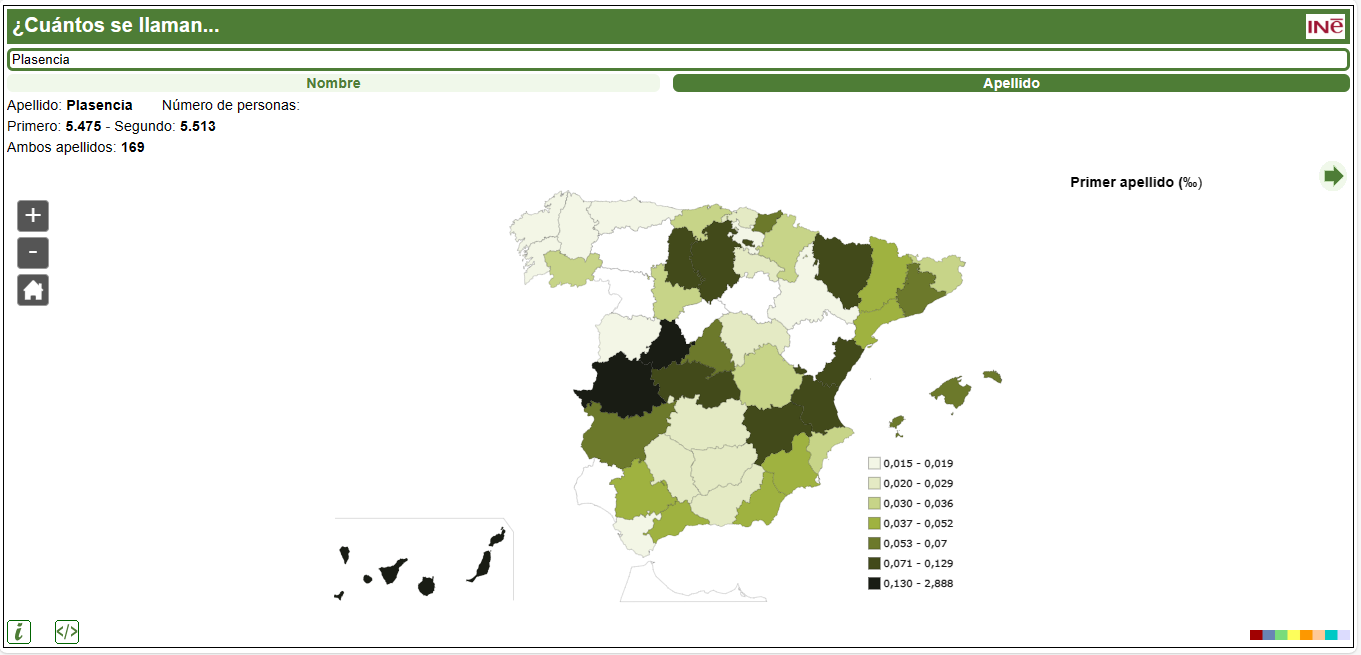Switch to the Apellido tab
Image resolution: width=1361 pixels, height=655 pixels.
(x=1013, y=83)
